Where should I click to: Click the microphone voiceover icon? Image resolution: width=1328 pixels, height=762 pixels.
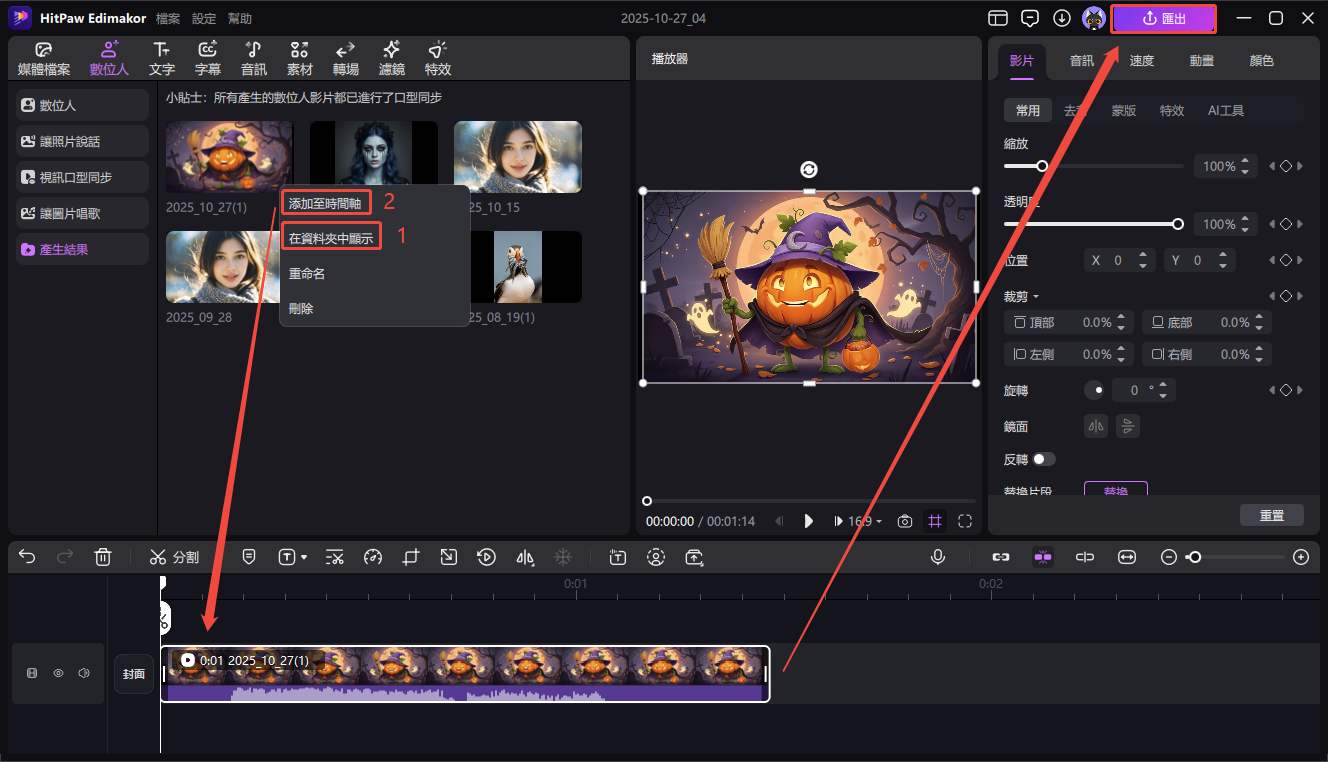pos(938,557)
